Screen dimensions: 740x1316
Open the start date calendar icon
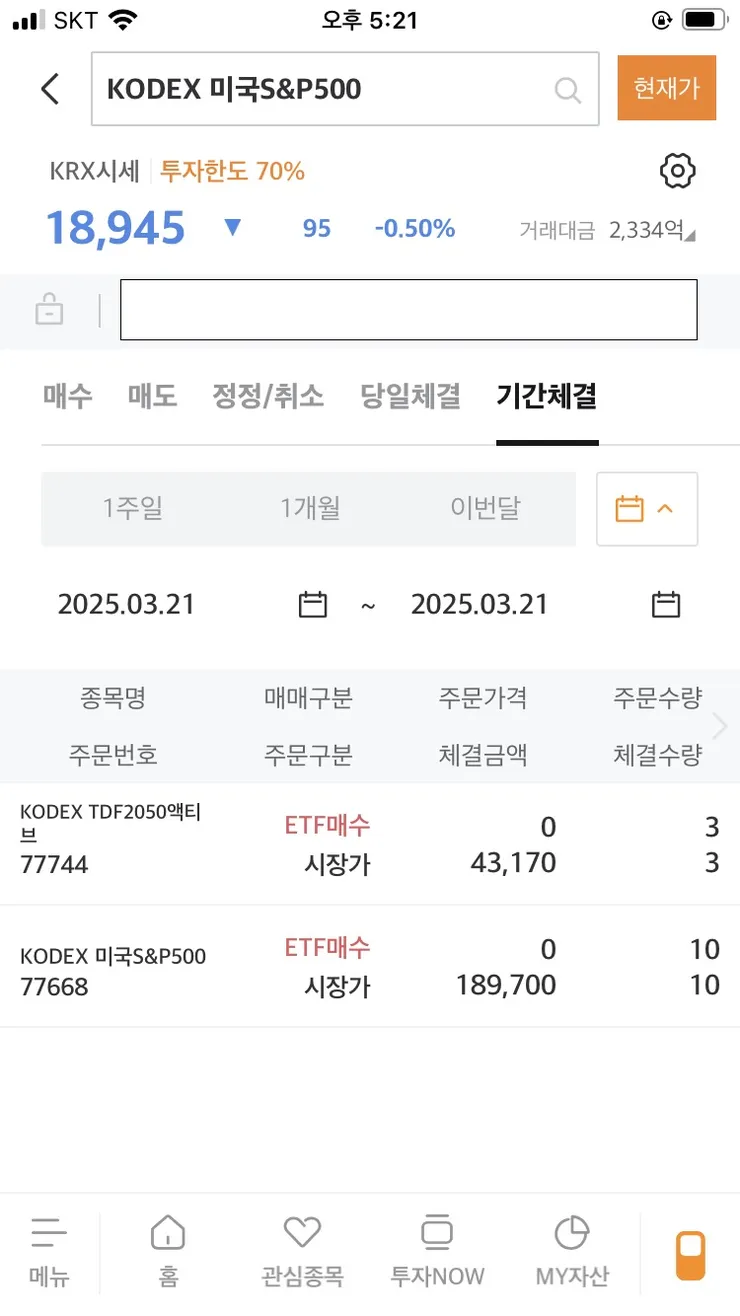pyautogui.click(x=313, y=604)
